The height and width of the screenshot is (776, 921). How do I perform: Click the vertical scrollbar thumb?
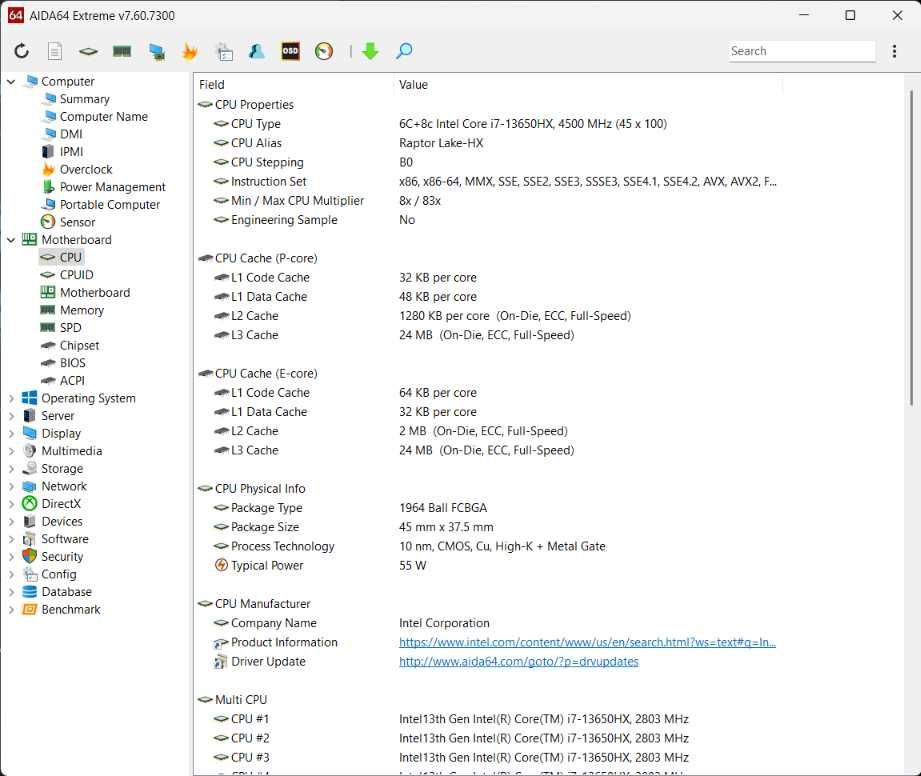point(911,248)
